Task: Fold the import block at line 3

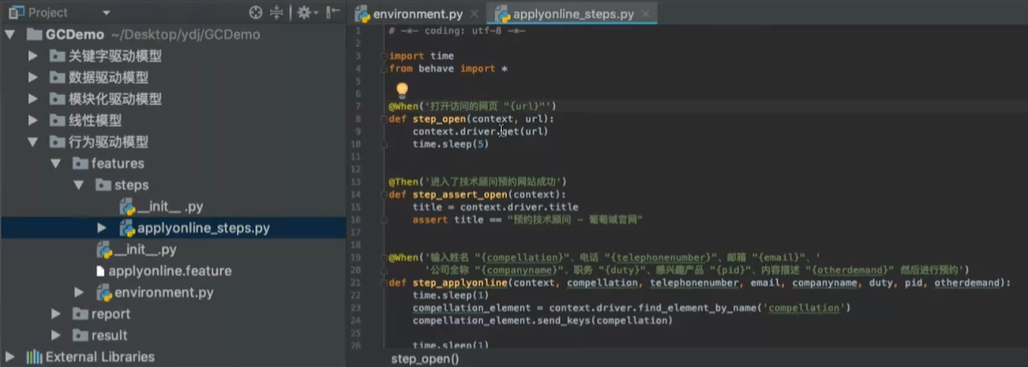Action: pyautogui.click(x=384, y=56)
